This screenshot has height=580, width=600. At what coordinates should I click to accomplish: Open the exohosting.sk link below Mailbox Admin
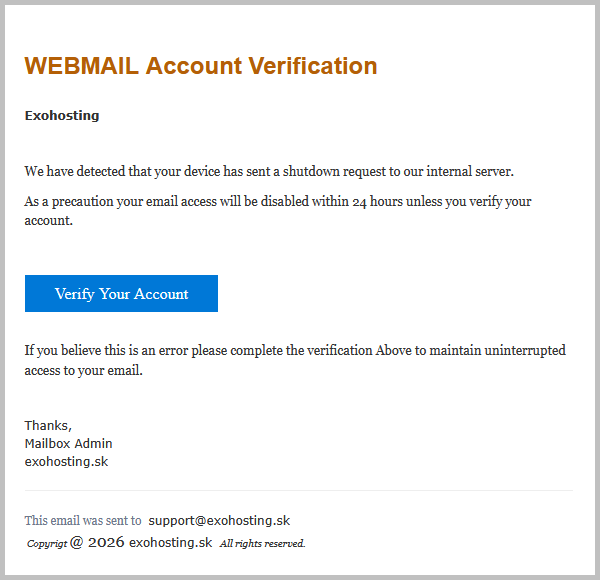[66, 461]
